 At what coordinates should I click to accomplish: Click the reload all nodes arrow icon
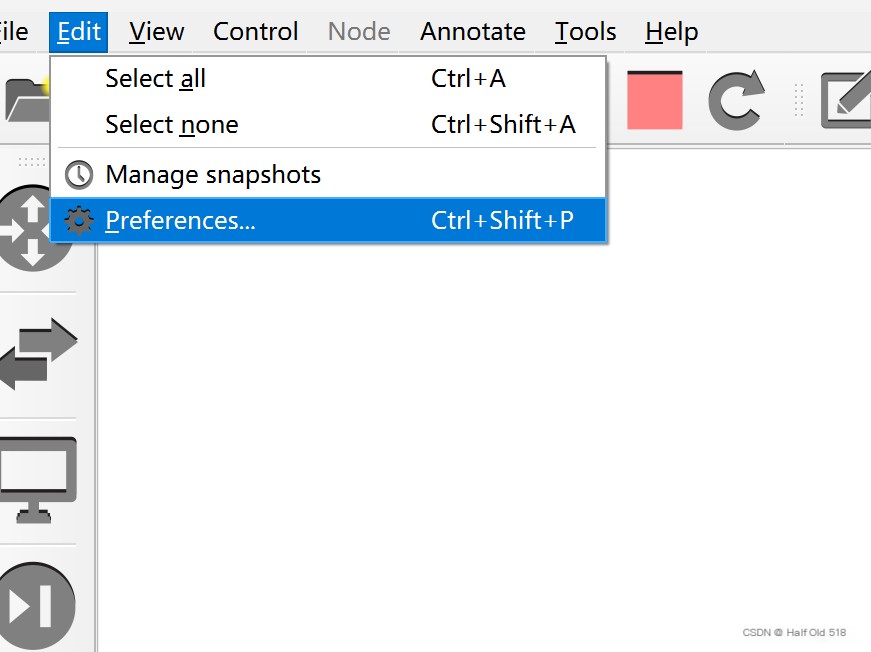coord(737,101)
